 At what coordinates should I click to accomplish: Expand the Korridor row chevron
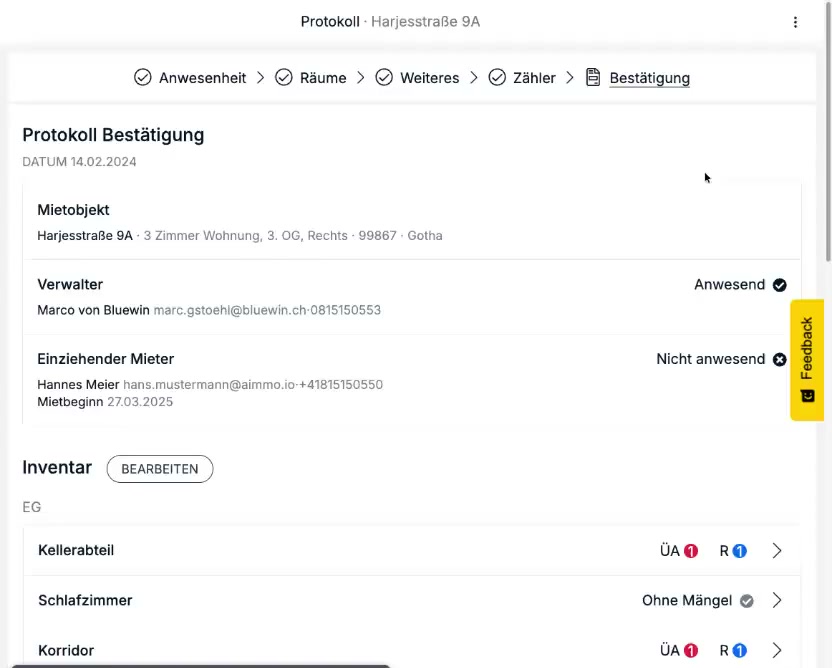777,651
